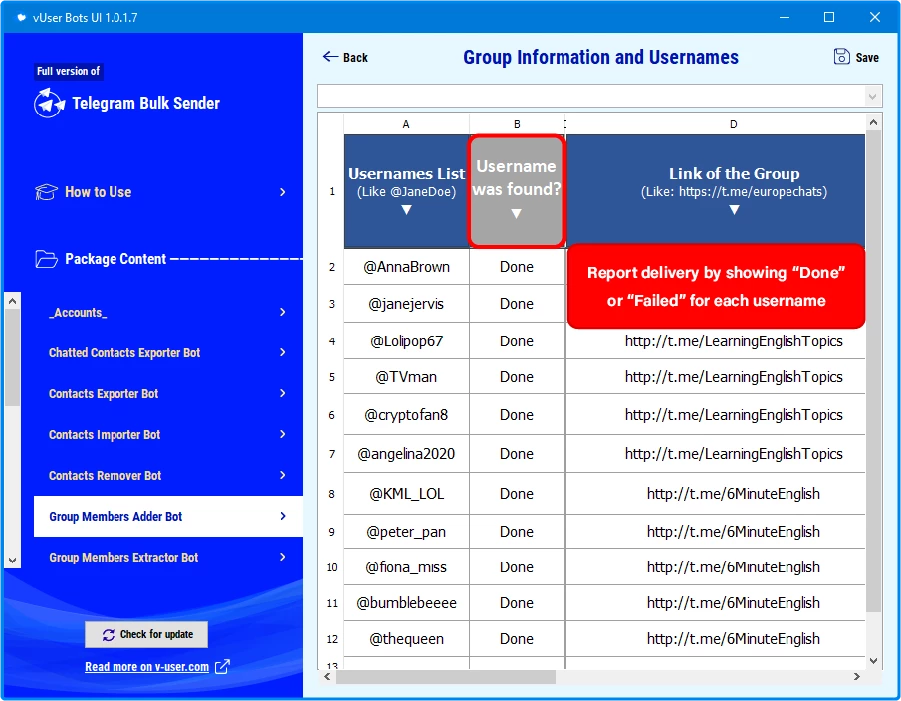Select column D header
Image resolution: width=901 pixels, height=701 pixels.
[x=733, y=124]
